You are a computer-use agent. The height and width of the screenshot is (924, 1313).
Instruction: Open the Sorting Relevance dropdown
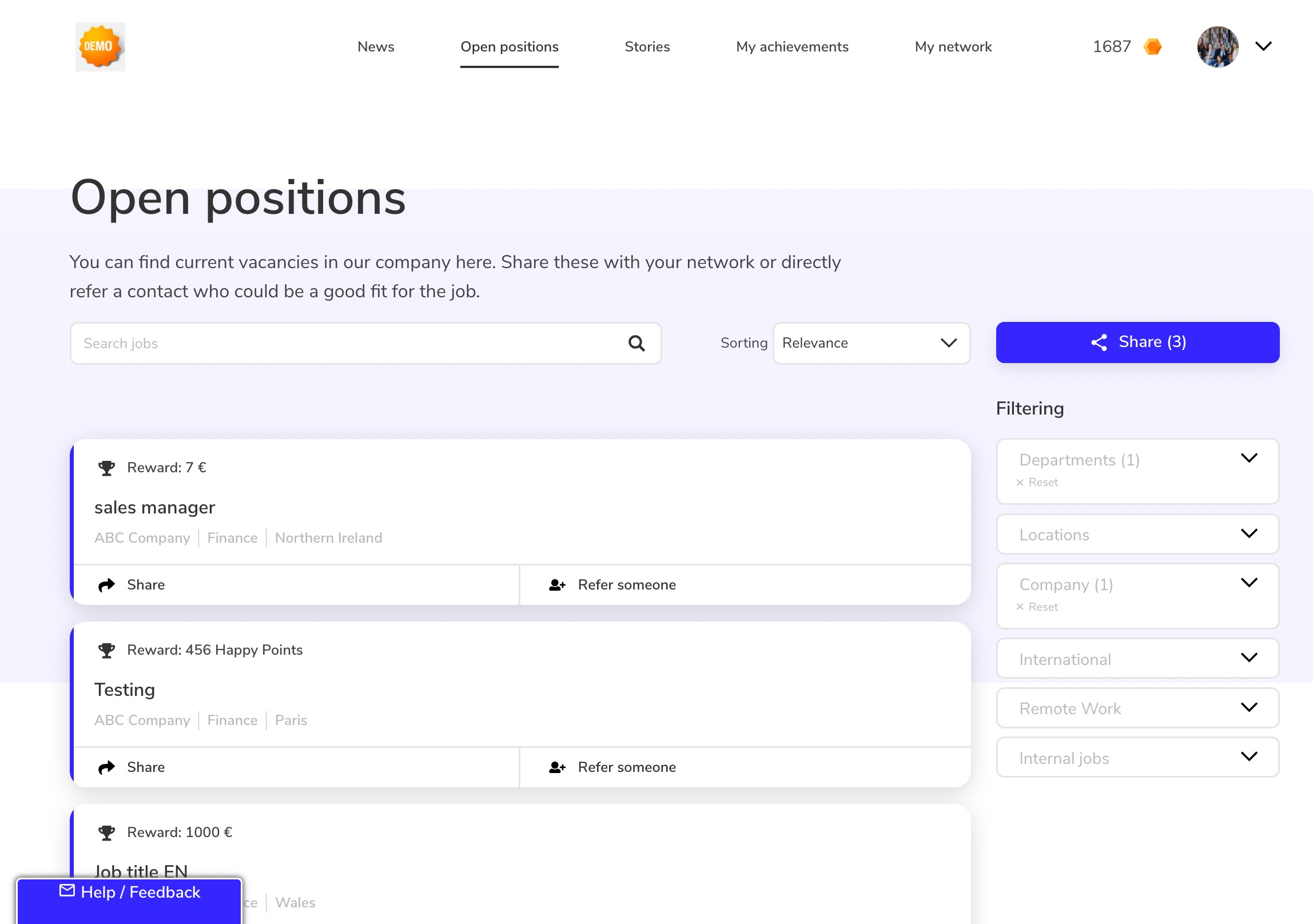point(871,343)
